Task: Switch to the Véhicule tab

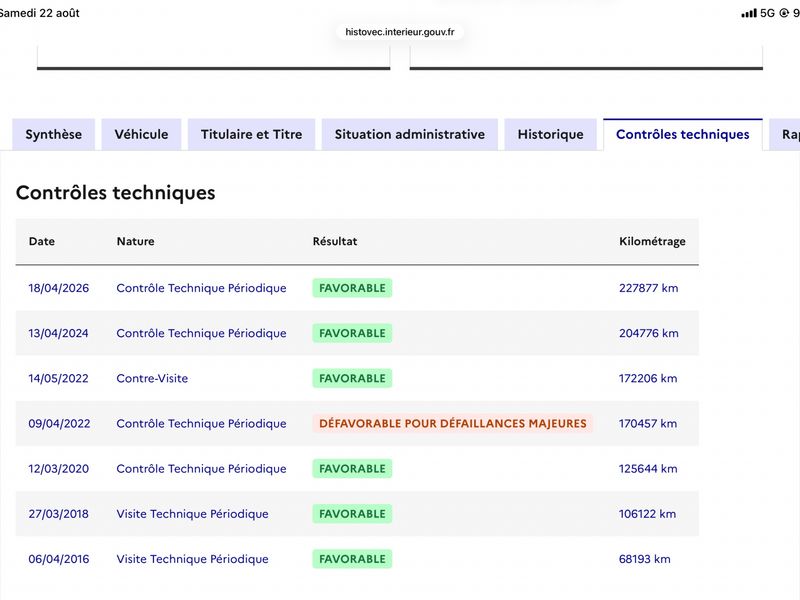Action: [x=141, y=134]
